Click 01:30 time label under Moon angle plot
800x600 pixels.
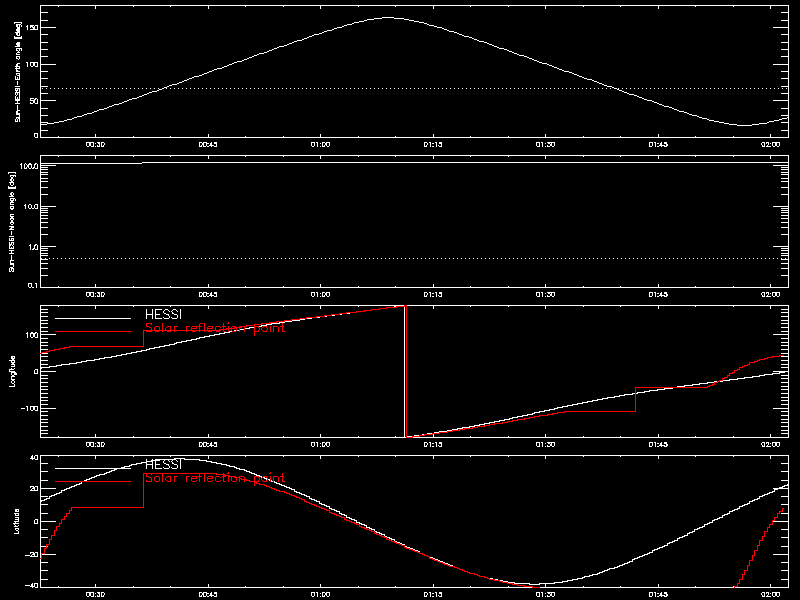coord(545,294)
